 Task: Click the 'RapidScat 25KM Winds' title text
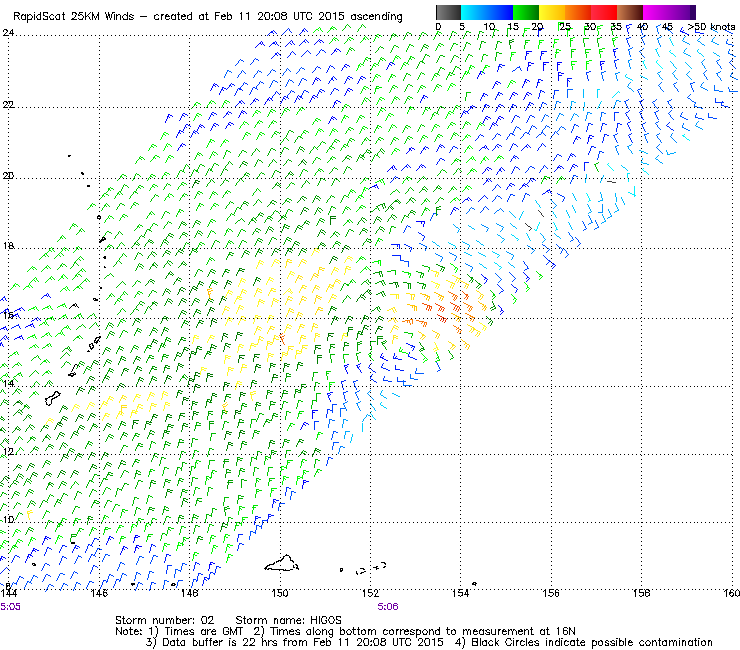(x=74, y=17)
